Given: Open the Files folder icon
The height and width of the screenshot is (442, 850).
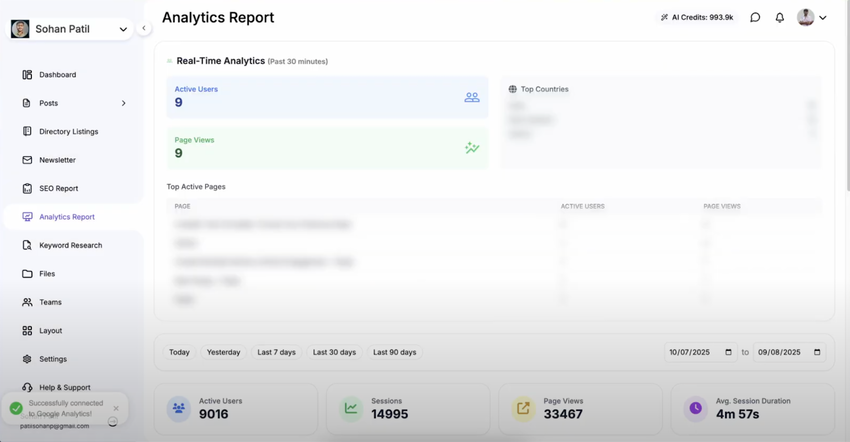Looking at the screenshot, I should [x=27, y=273].
